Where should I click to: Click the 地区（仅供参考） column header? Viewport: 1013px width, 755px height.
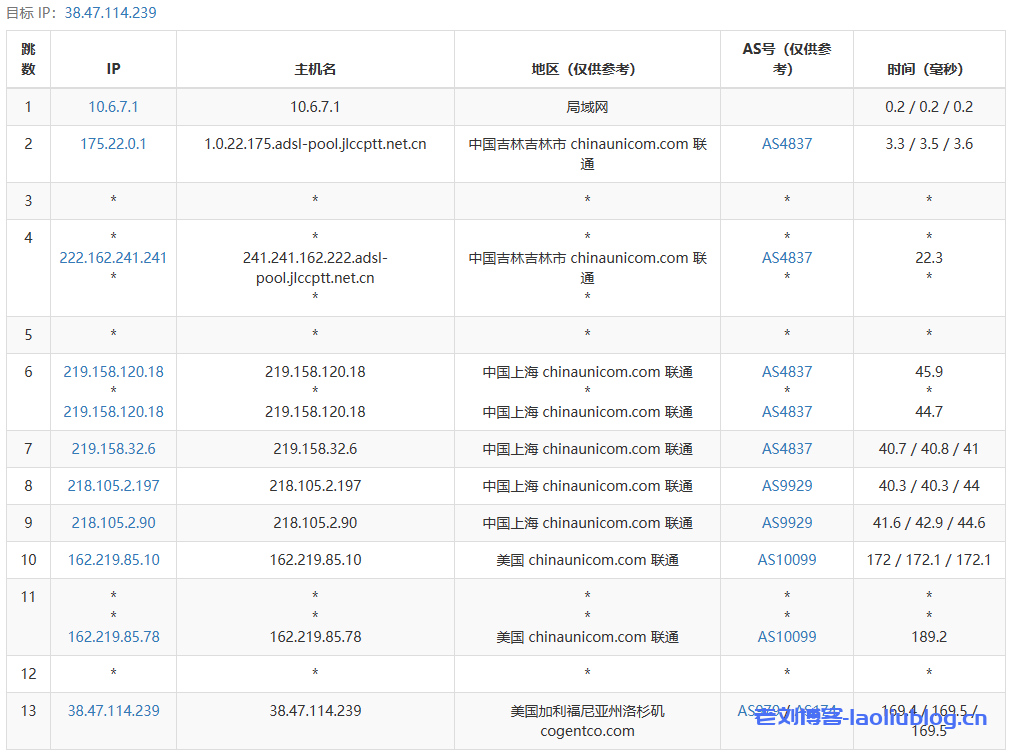tap(587, 69)
